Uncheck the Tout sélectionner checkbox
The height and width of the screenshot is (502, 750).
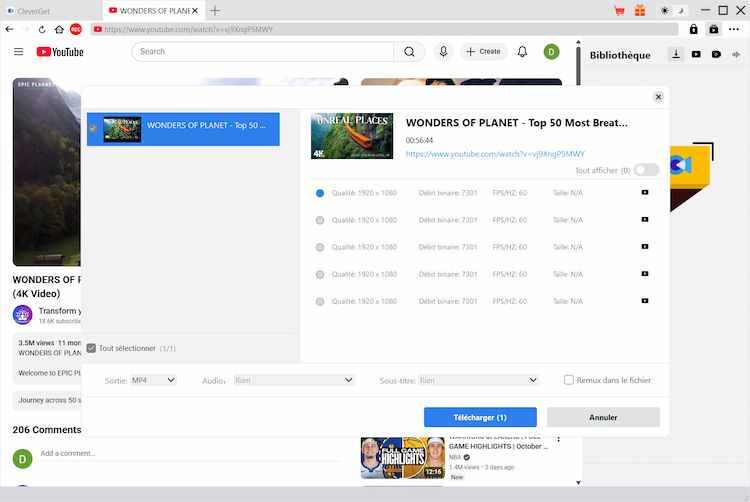point(92,348)
